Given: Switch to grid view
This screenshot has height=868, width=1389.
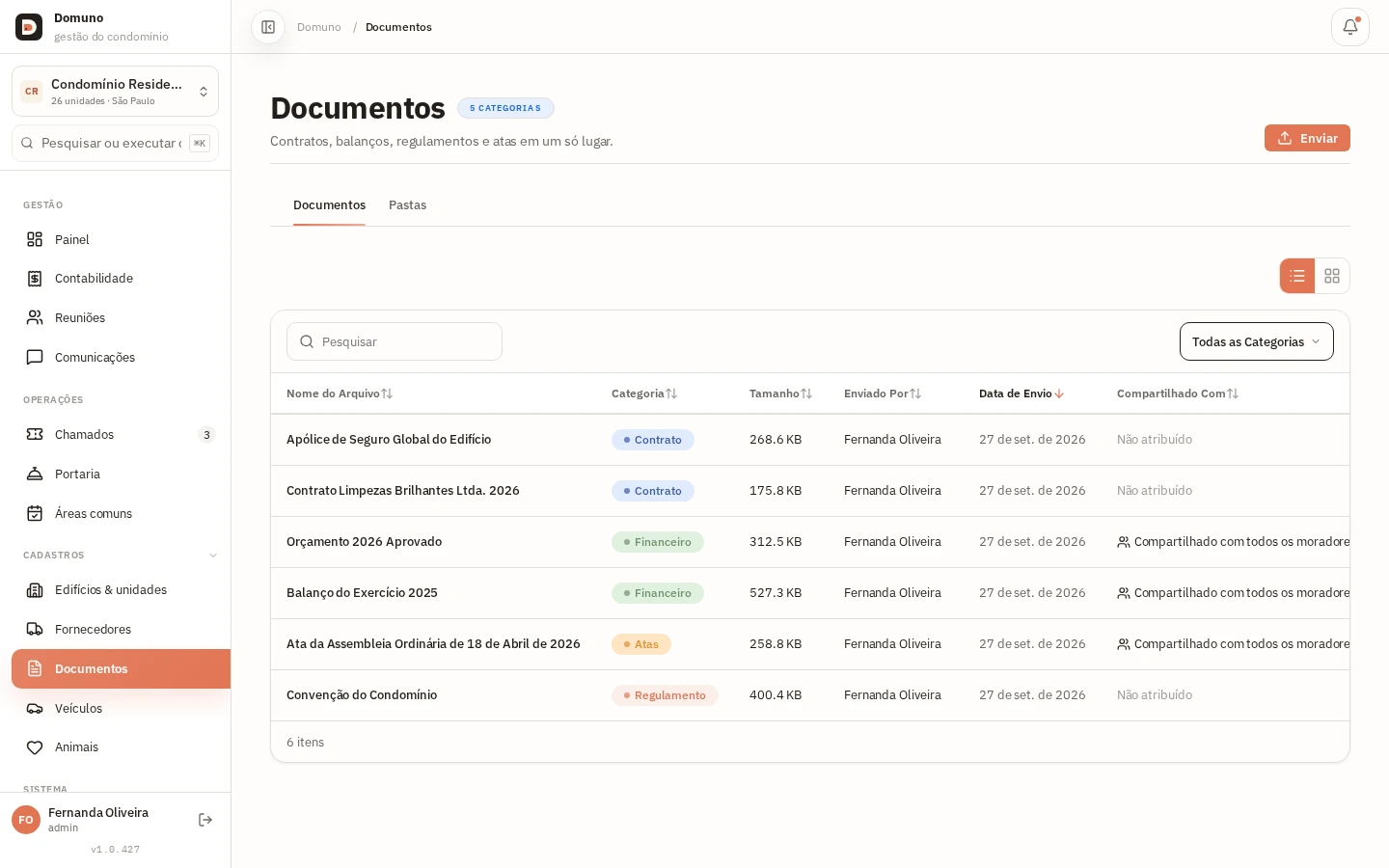Looking at the screenshot, I should [1332, 276].
